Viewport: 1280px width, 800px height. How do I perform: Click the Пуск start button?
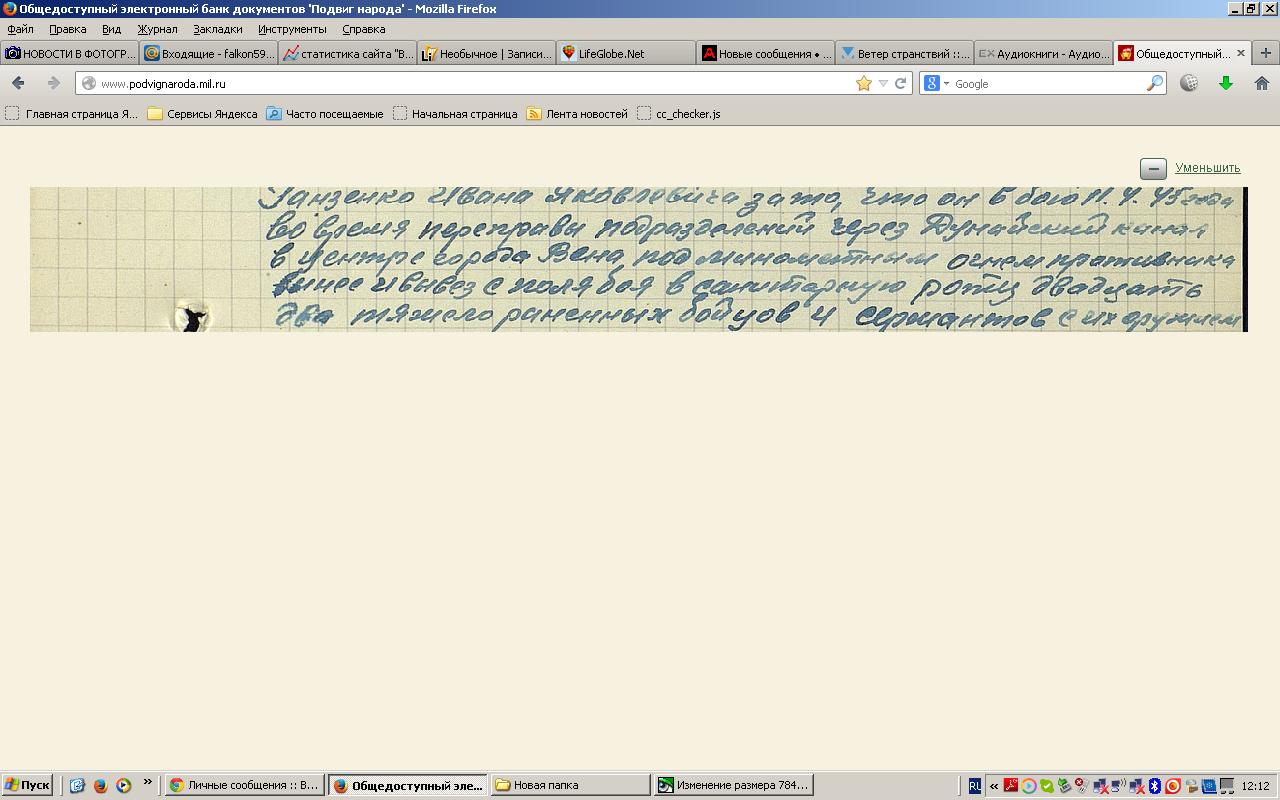click(27, 785)
